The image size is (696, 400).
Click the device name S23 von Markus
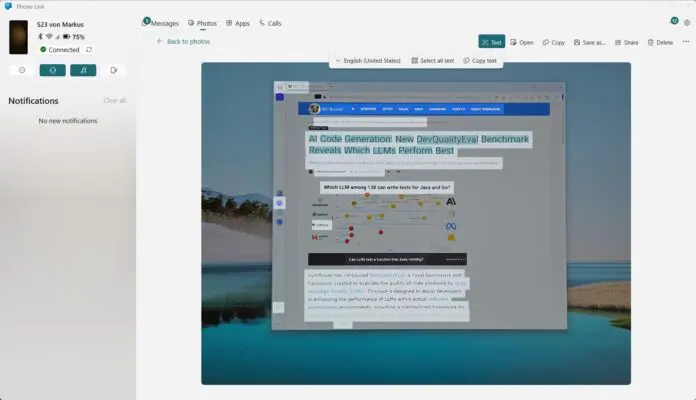point(60,24)
